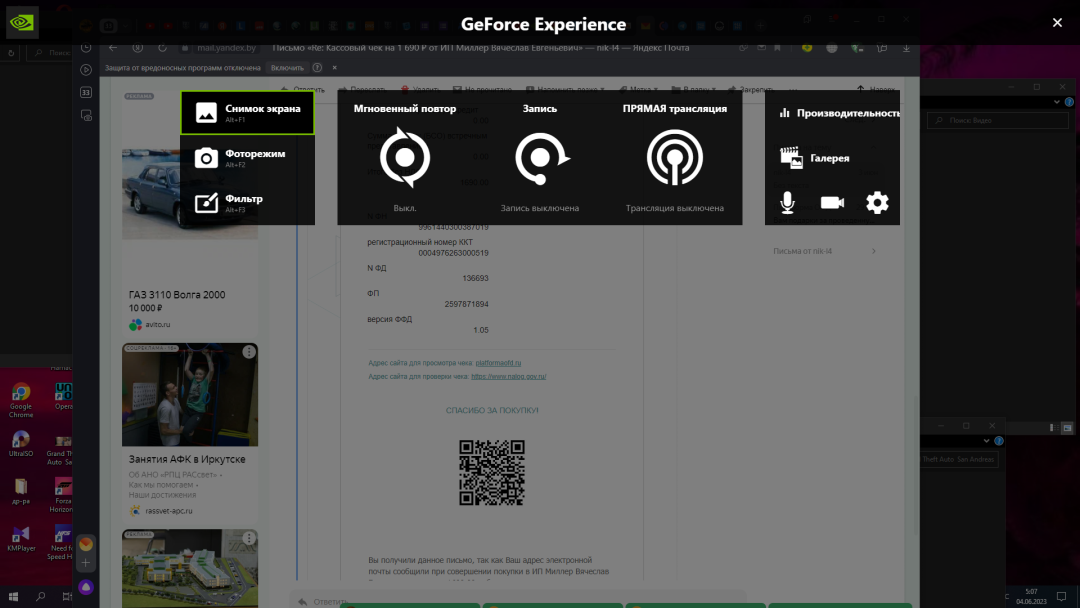Open platformaofd.ru receipt link
Image resolution: width=1080 pixels, height=608 pixels.
point(498,363)
